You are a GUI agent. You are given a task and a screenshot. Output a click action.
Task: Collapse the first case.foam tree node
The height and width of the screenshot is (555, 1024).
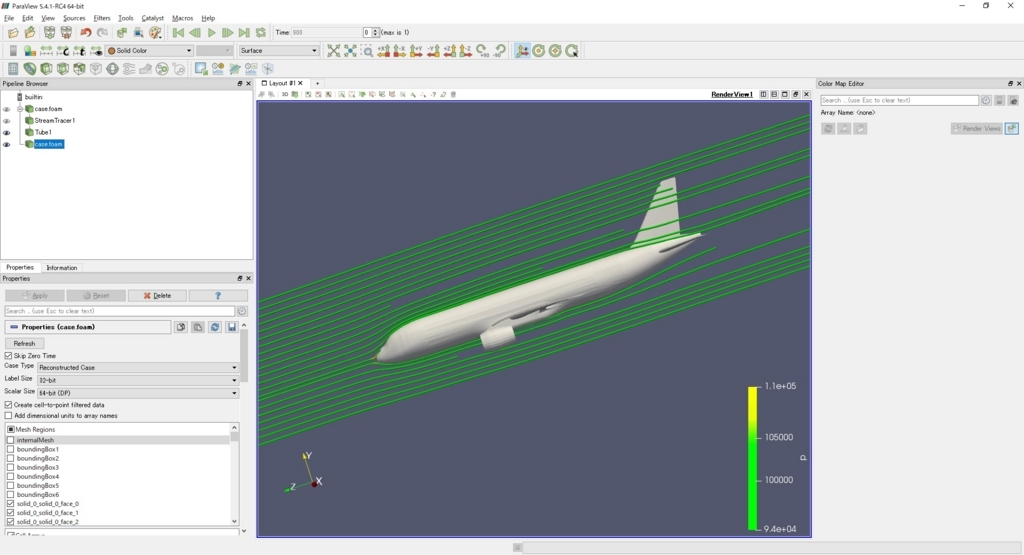(20, 109)
